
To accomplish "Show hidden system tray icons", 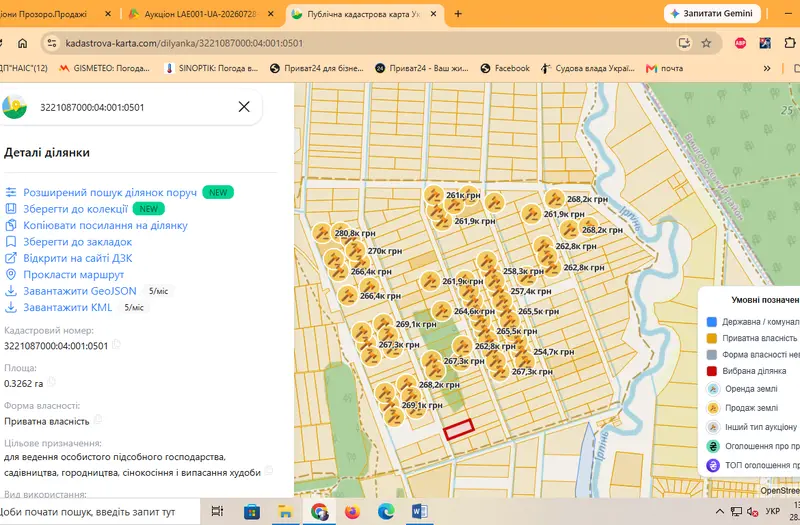I will coord(719,511).
